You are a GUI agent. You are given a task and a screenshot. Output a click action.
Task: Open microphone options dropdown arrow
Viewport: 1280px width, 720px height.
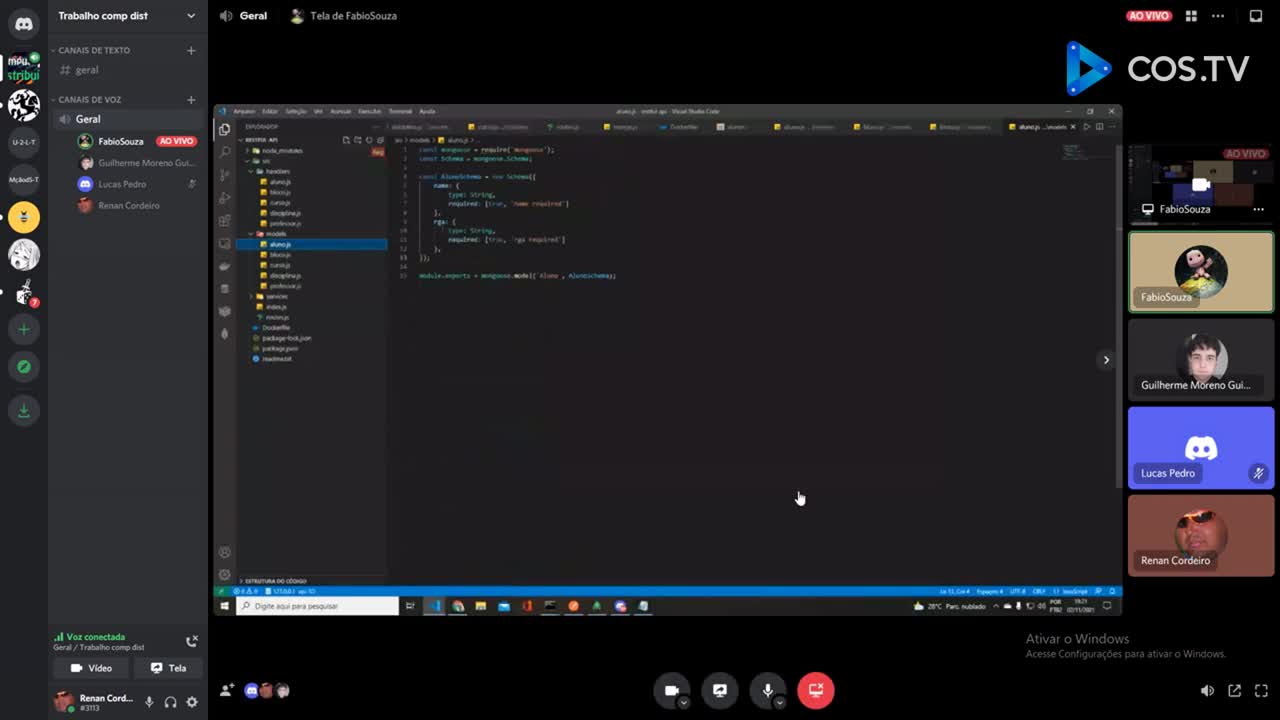click(x=780, y=702)
